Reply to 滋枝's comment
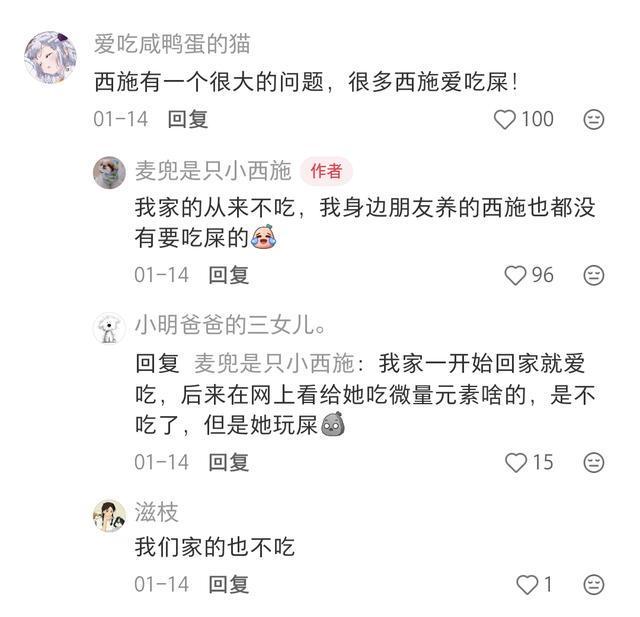 228,584
